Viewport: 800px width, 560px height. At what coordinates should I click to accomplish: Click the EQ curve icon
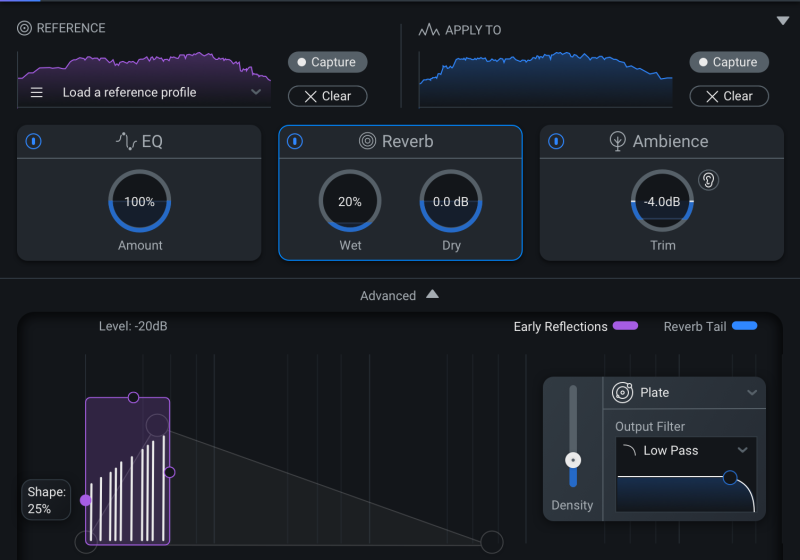[126, 141]
